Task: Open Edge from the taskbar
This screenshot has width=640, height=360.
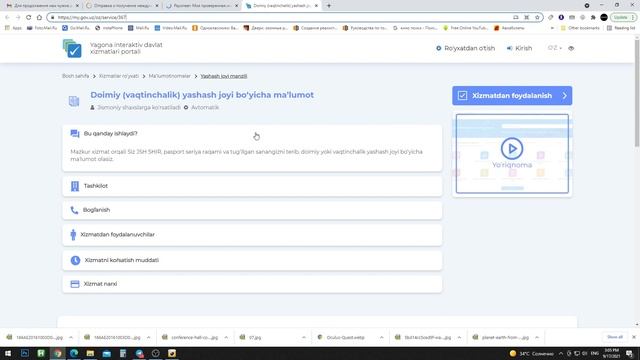Action: [74, 353]
